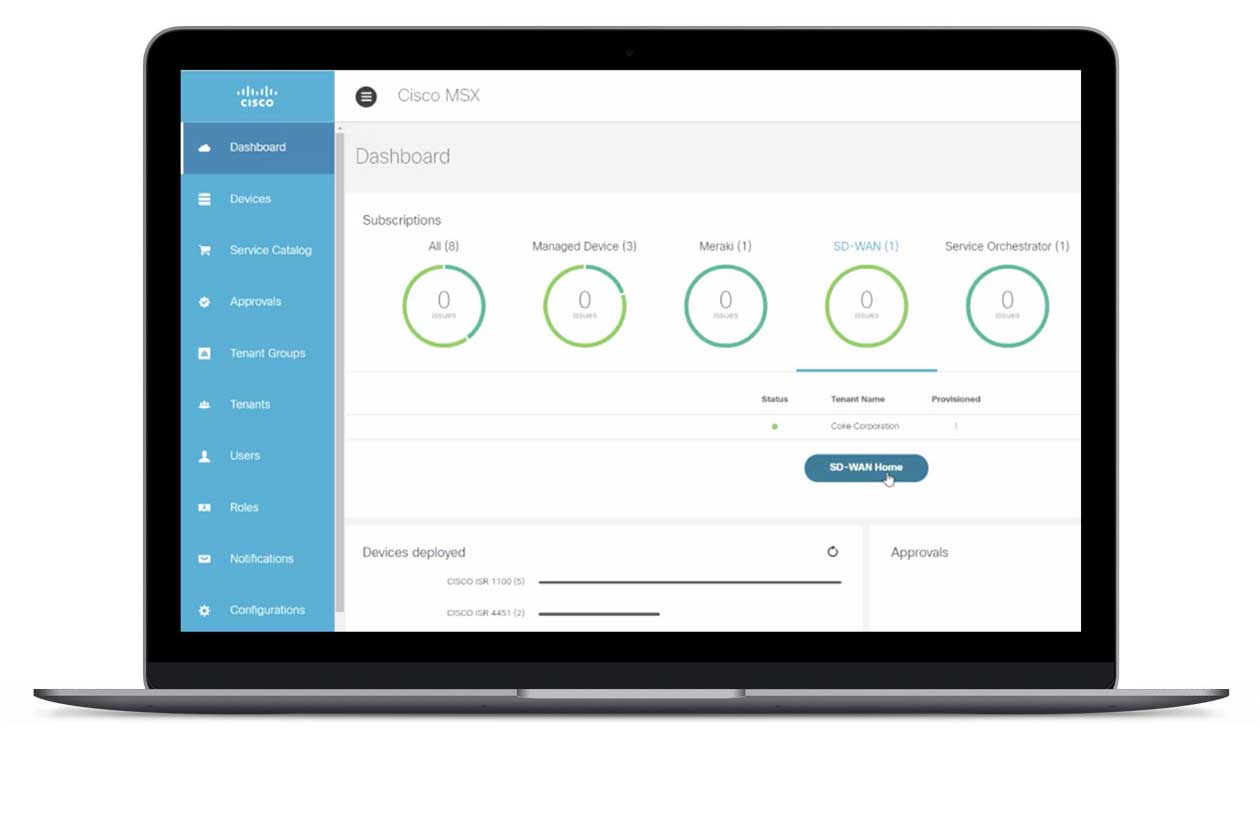Select the Service Orchestrator (1) tab
Viewport: 1260px width, 840px height.
tap(1005, 246)
